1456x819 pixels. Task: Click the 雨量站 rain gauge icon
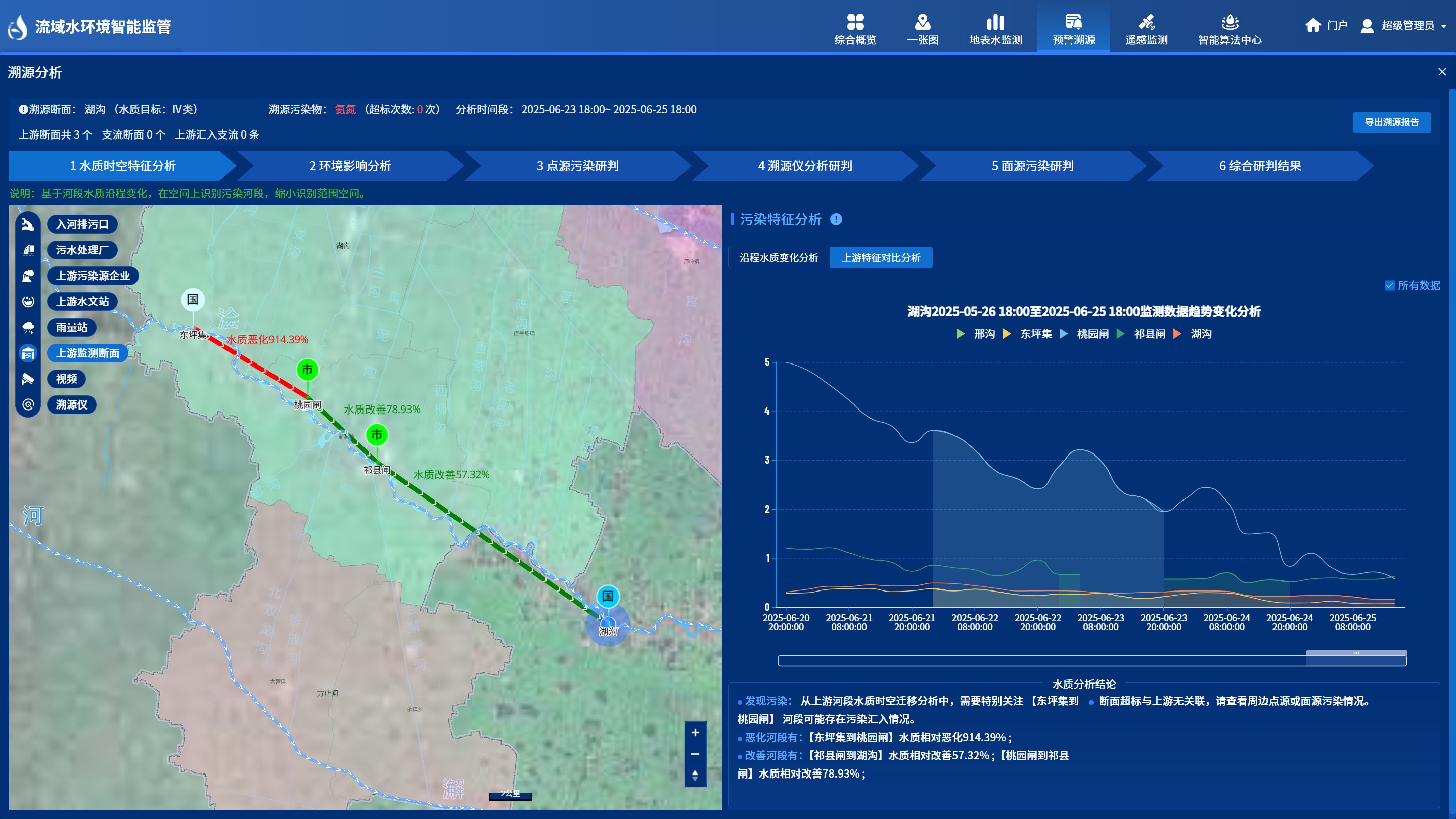[x=28, y=327]
